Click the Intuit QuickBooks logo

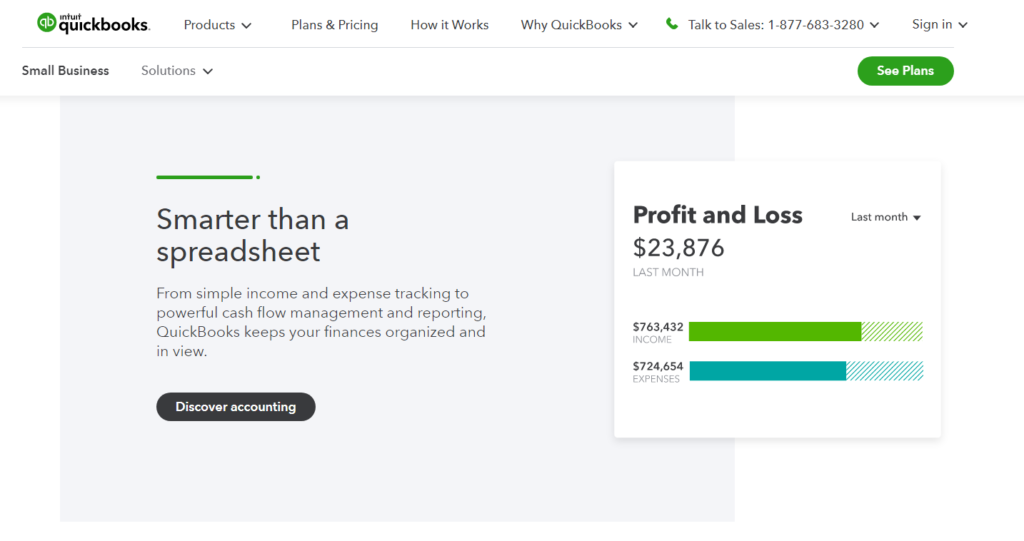93,24
